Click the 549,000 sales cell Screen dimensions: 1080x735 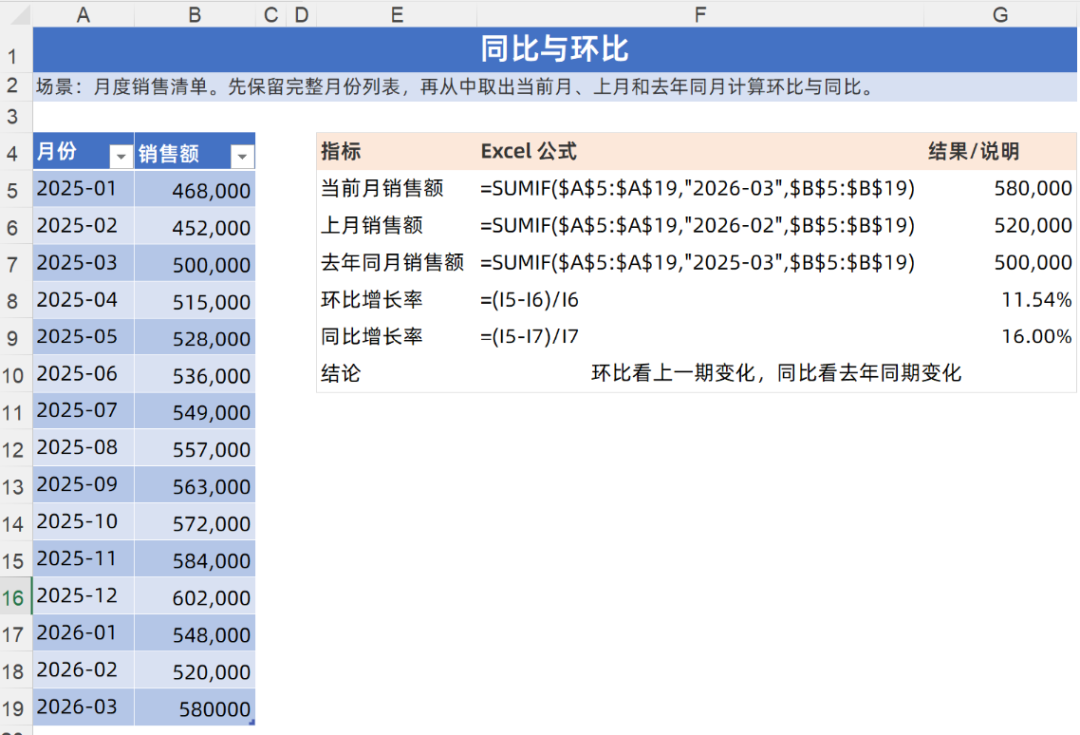195,411
